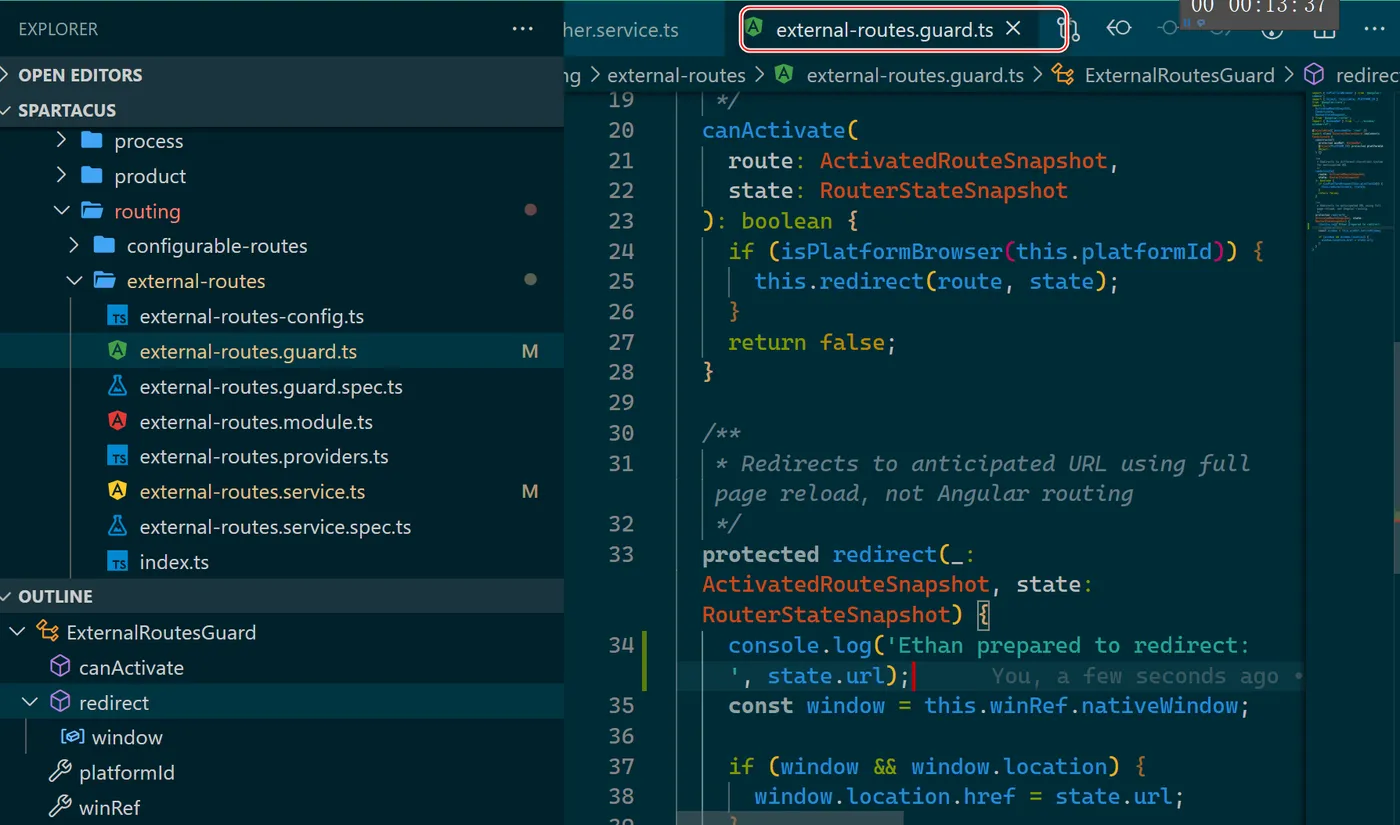Collapse the SPARTACUS section
1400x825 pixels.
(x=282, y=109)
